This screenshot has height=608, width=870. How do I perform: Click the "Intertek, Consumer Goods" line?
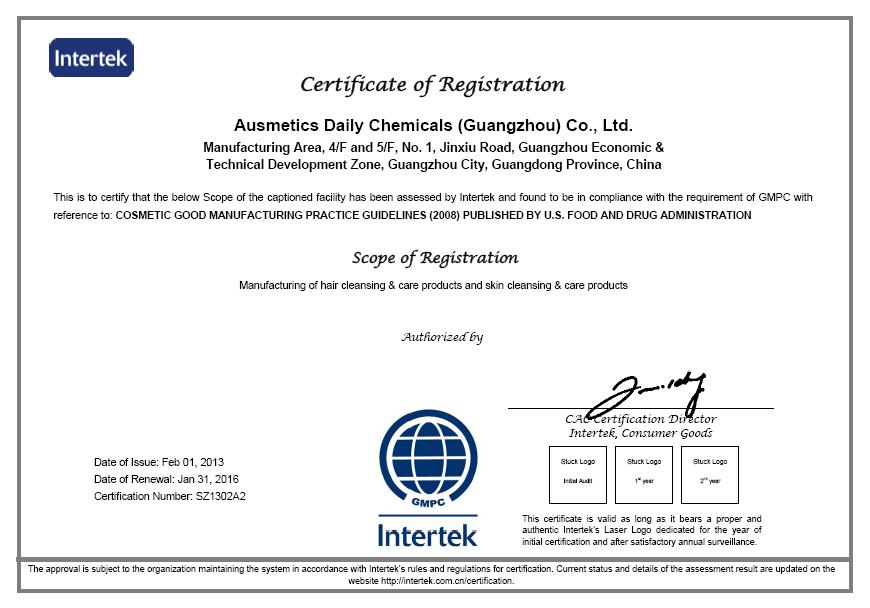pos(641,433)
